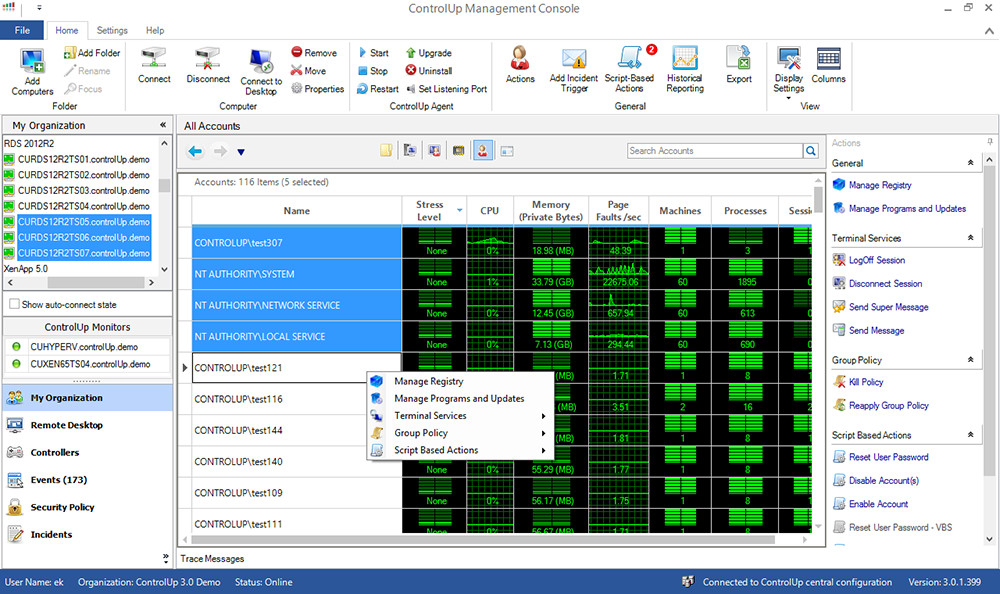
Task: Open computer Properties
Action: (318, 89)
